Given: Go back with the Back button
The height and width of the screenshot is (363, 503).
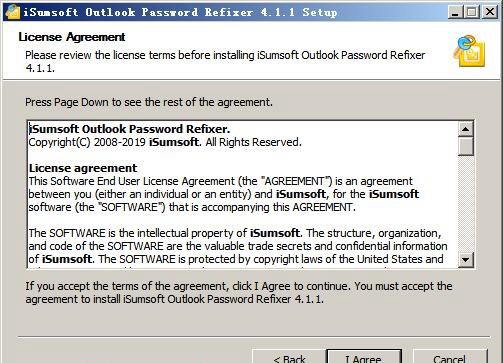Looking at the screenshot, I should click(289, 357).
